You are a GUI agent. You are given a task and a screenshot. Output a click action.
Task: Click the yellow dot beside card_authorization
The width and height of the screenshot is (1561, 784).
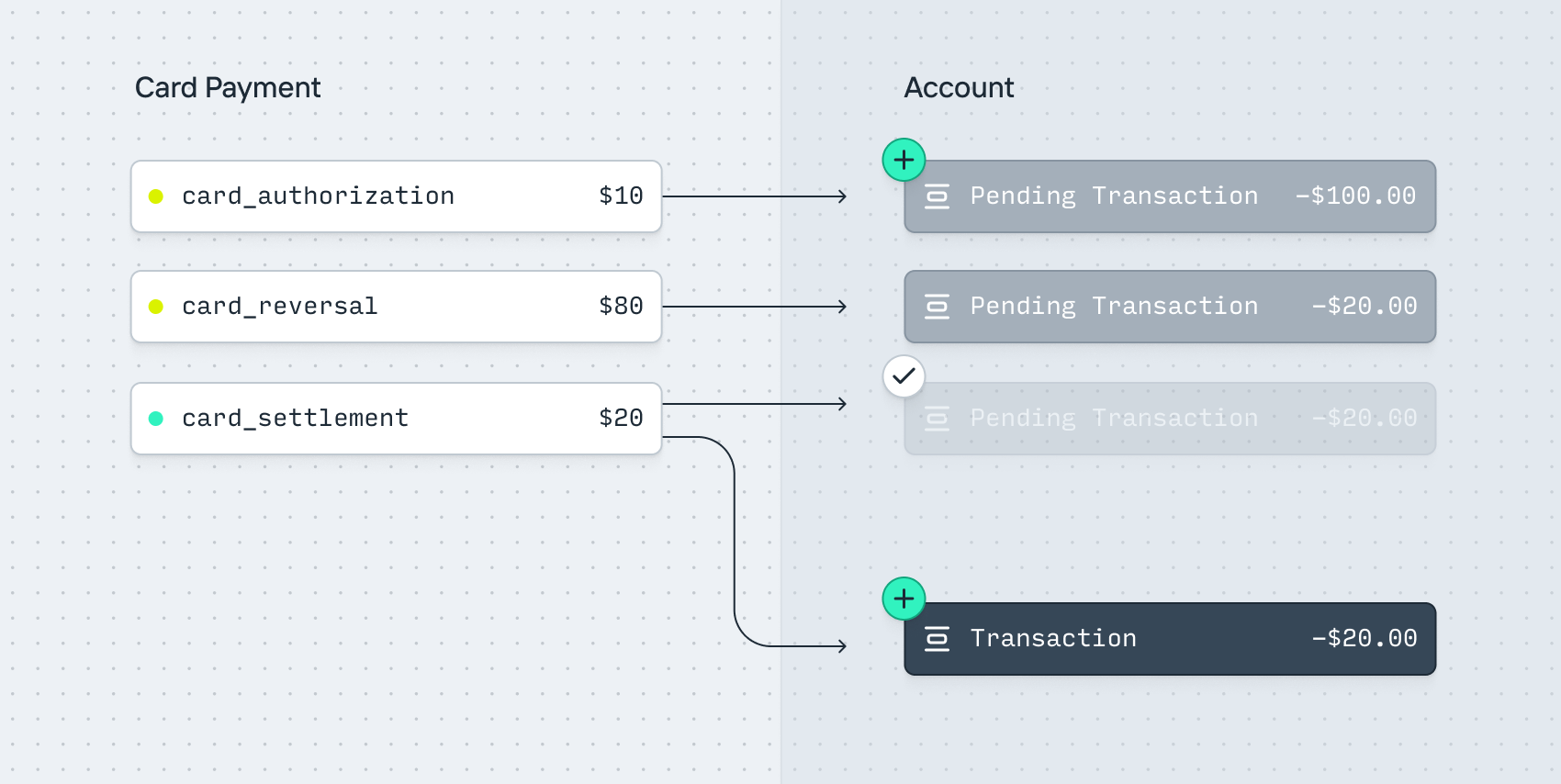click(156, 196)
